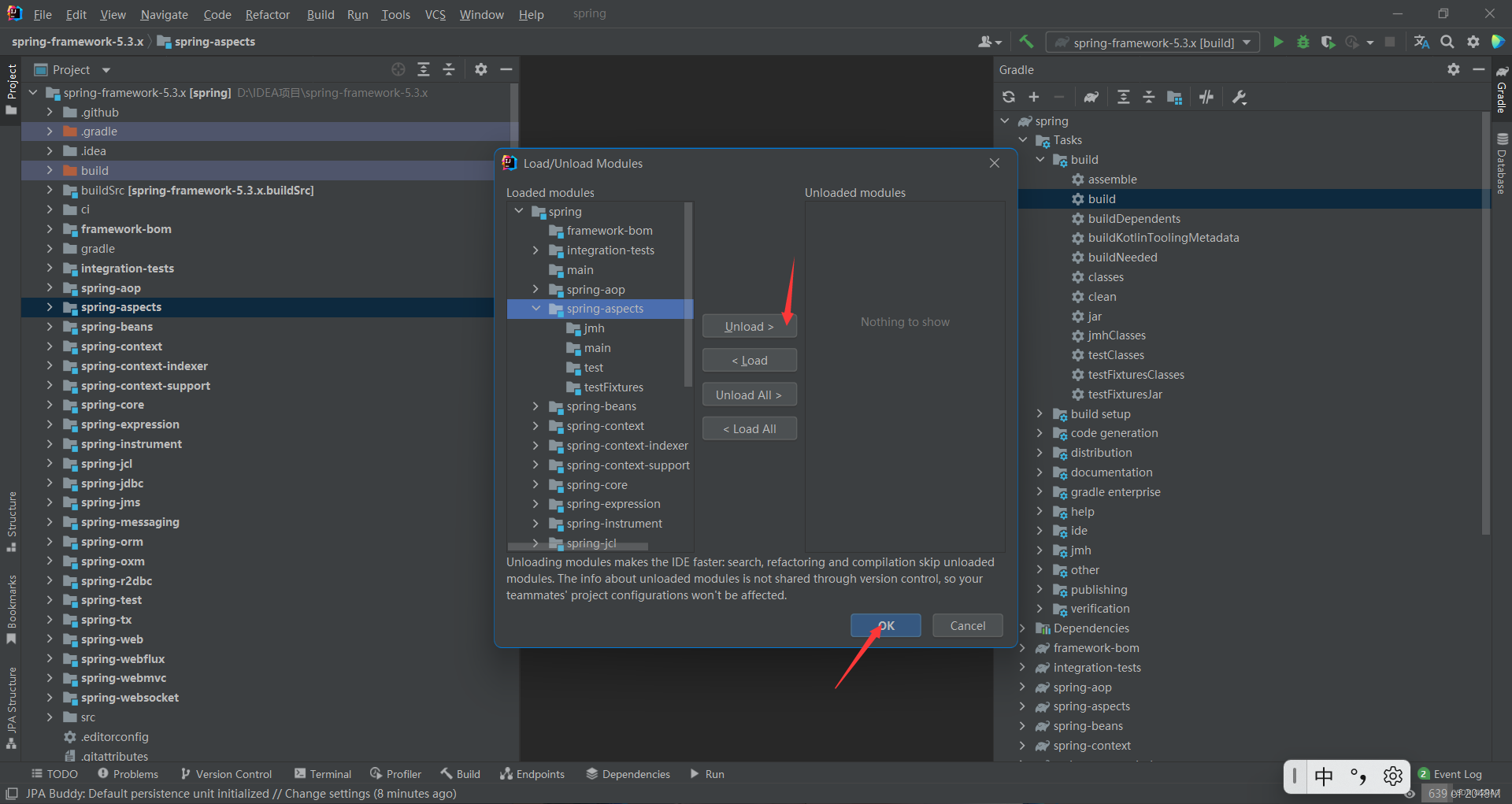1512x804 pixels.
Task: Click spring-aspects breadcrumb in navigation bar
Action: coord(206,42)
